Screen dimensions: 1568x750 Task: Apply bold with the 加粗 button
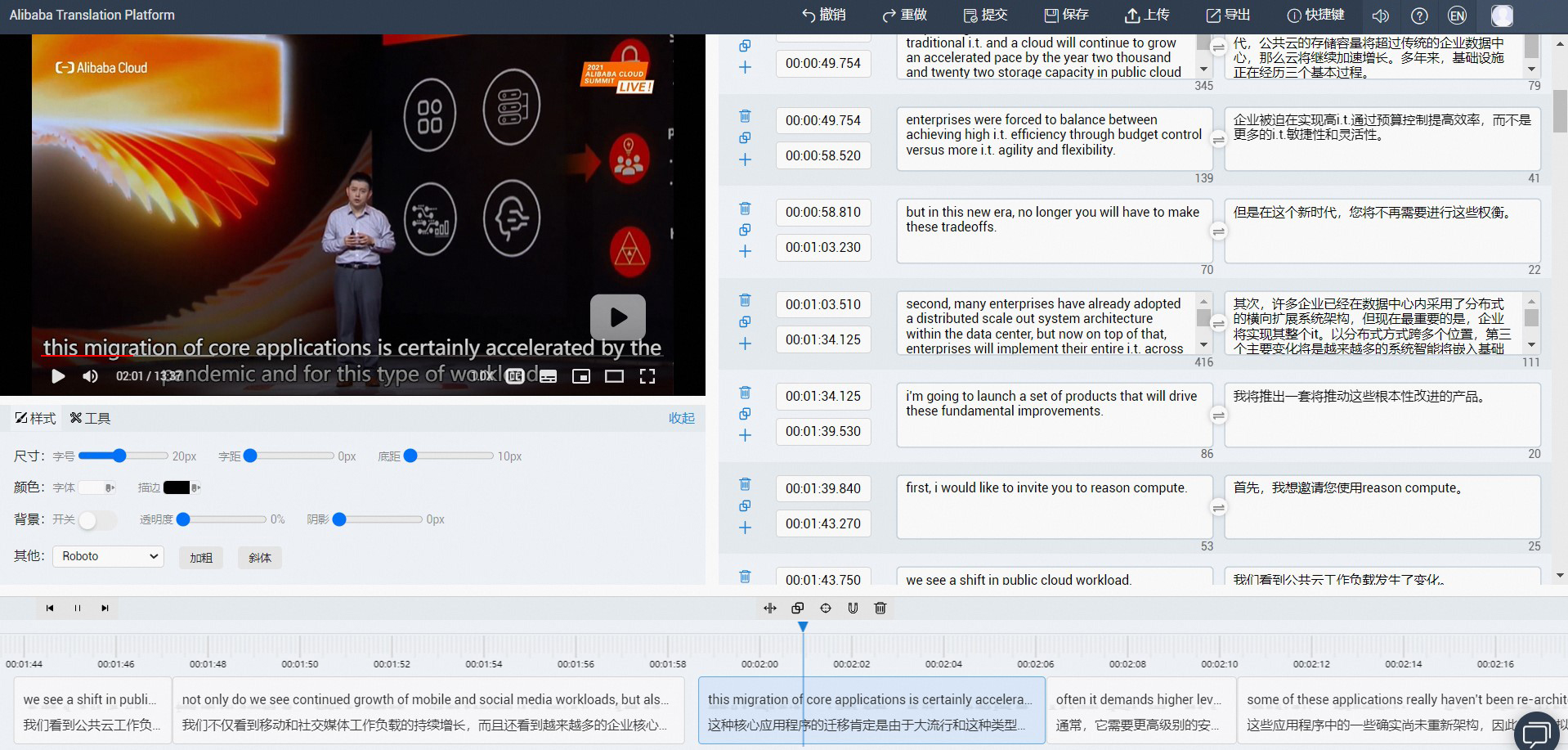coord(201,558)
